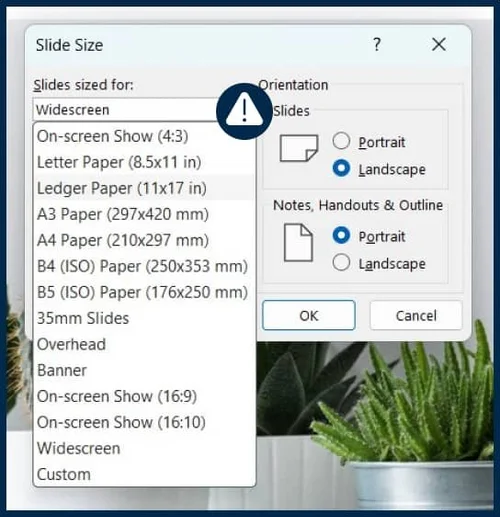Set Notes, Handouts & Outline to Portrait

341,235
